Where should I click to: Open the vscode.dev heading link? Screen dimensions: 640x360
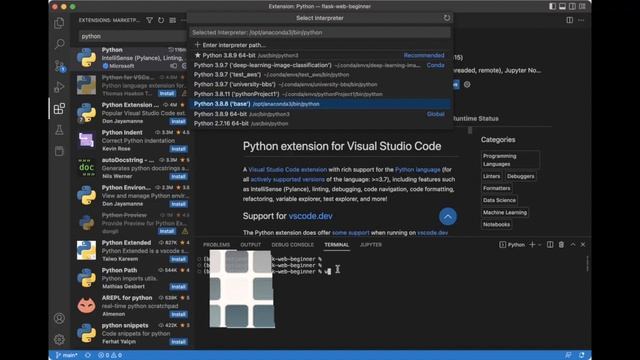(310, 216)
